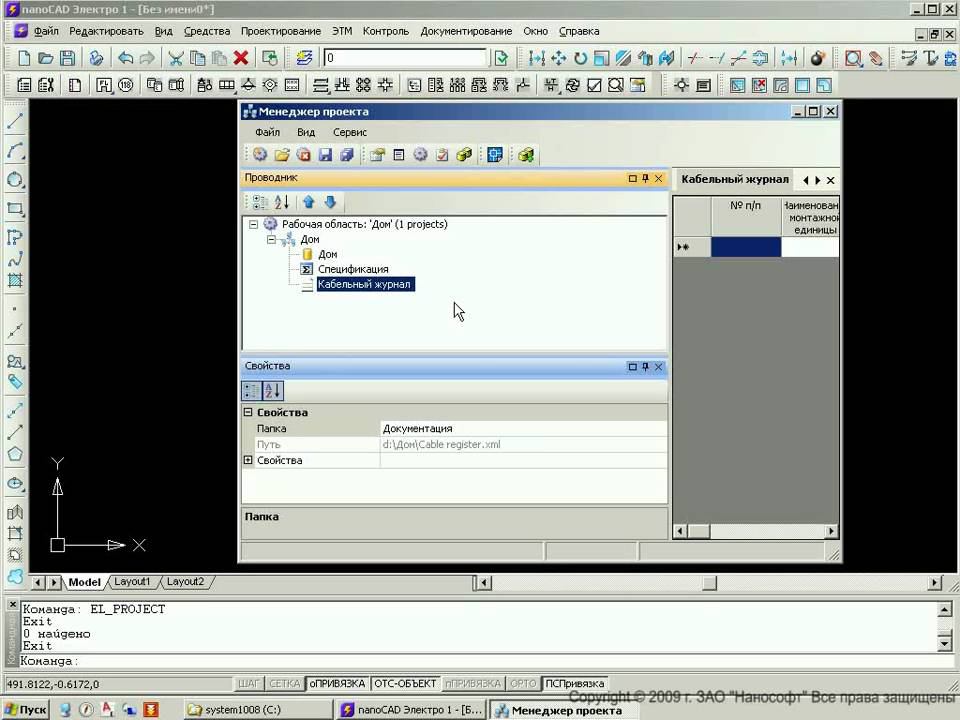Select Кабельный журнал tree item

[365, 284]
